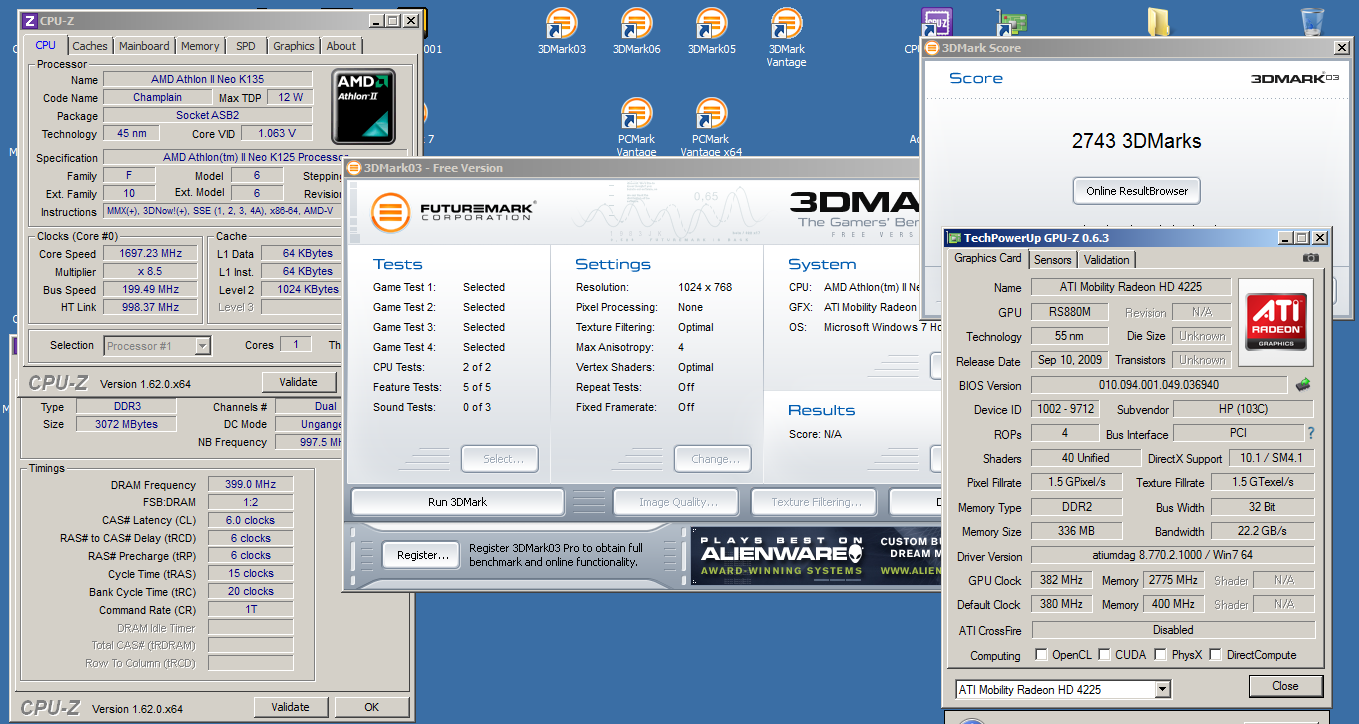
Task: Click the CPU-Z title bar icon
Action: pos(29,20)
